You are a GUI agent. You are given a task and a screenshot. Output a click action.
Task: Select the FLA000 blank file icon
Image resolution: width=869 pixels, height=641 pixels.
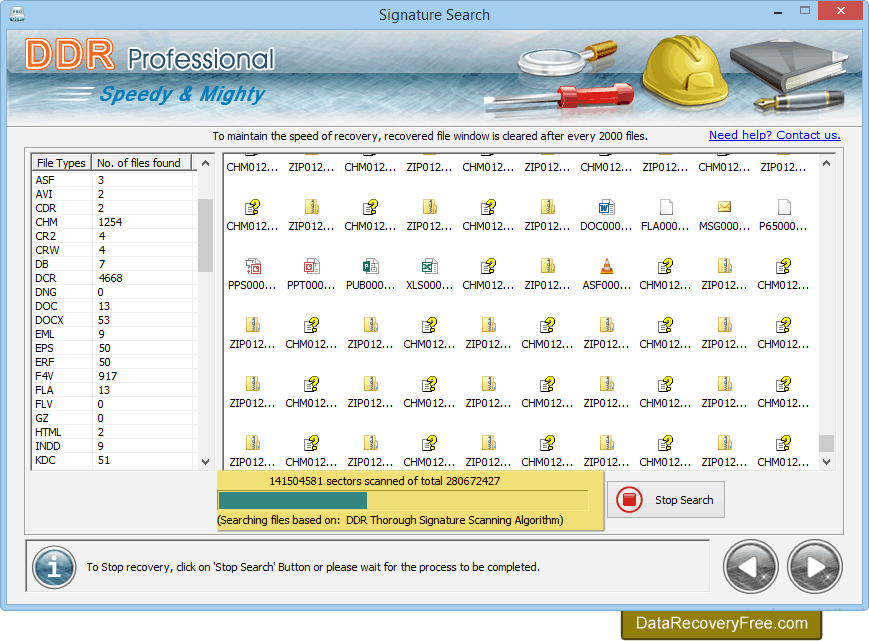click(666, 207)
